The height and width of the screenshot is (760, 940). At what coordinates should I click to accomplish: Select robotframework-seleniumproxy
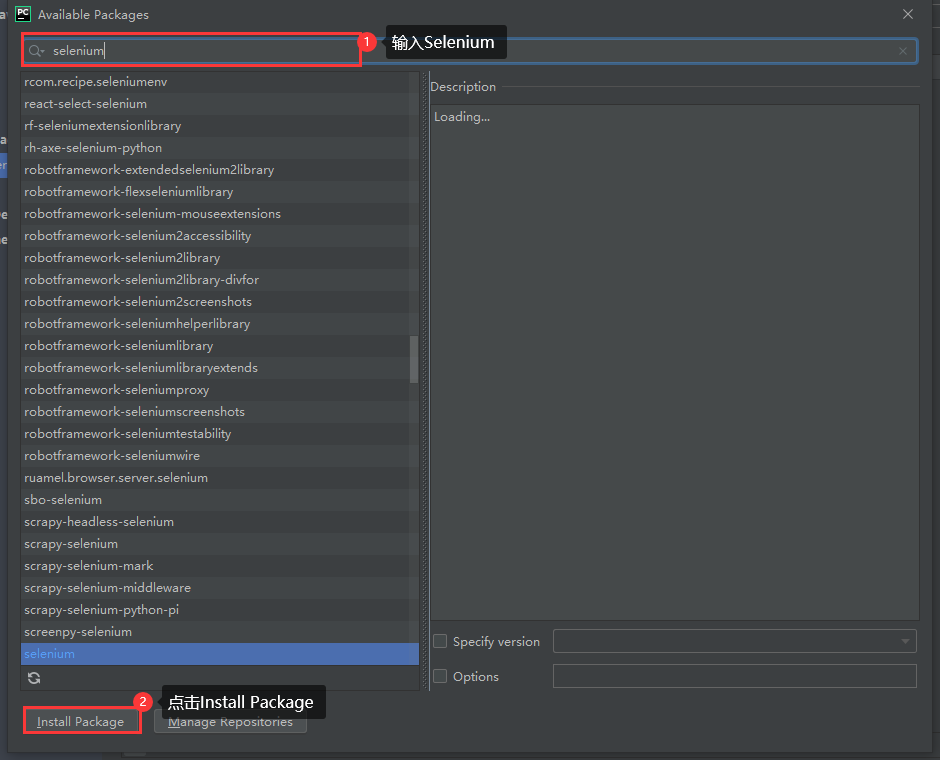coord(219,390)
